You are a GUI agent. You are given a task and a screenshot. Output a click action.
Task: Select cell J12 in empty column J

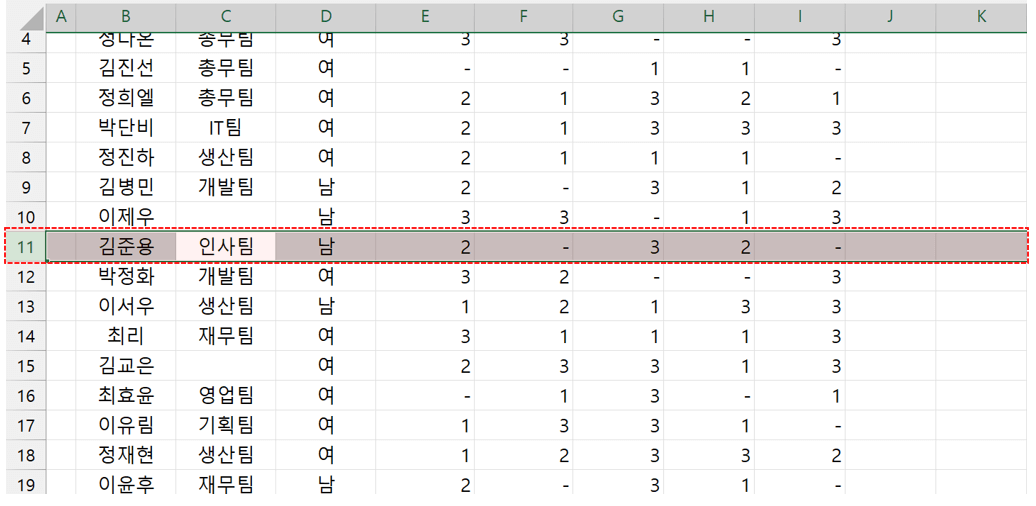pos(891,277)
